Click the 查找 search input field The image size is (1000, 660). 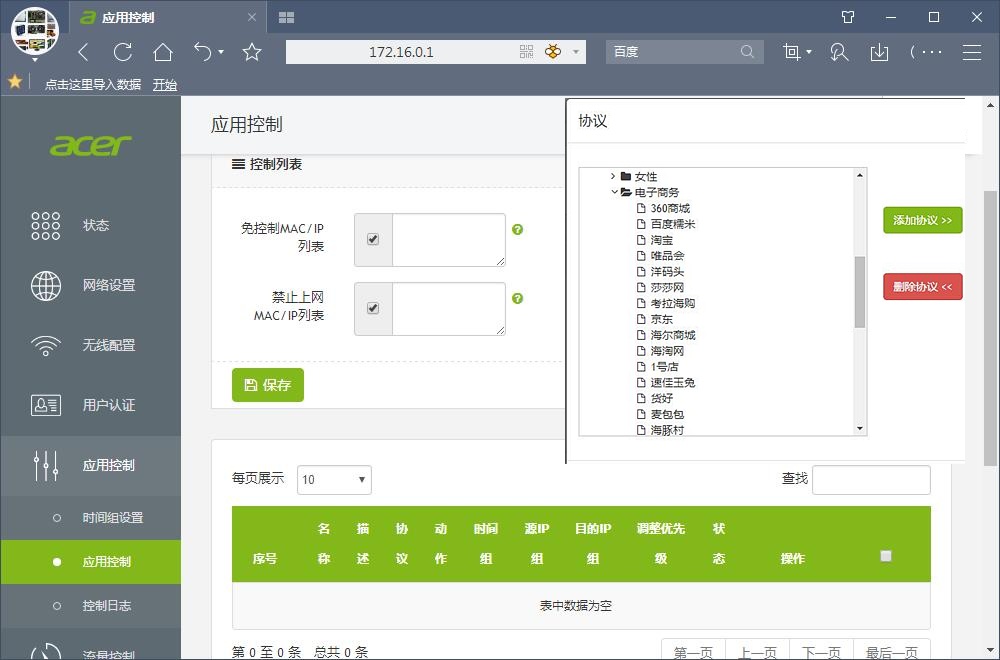point(870,480)
